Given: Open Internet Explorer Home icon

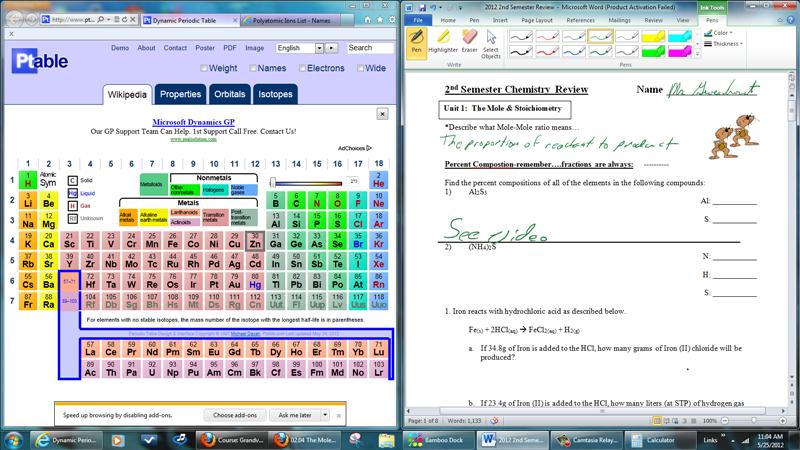Looking at the screenshot, I should 367,19.
